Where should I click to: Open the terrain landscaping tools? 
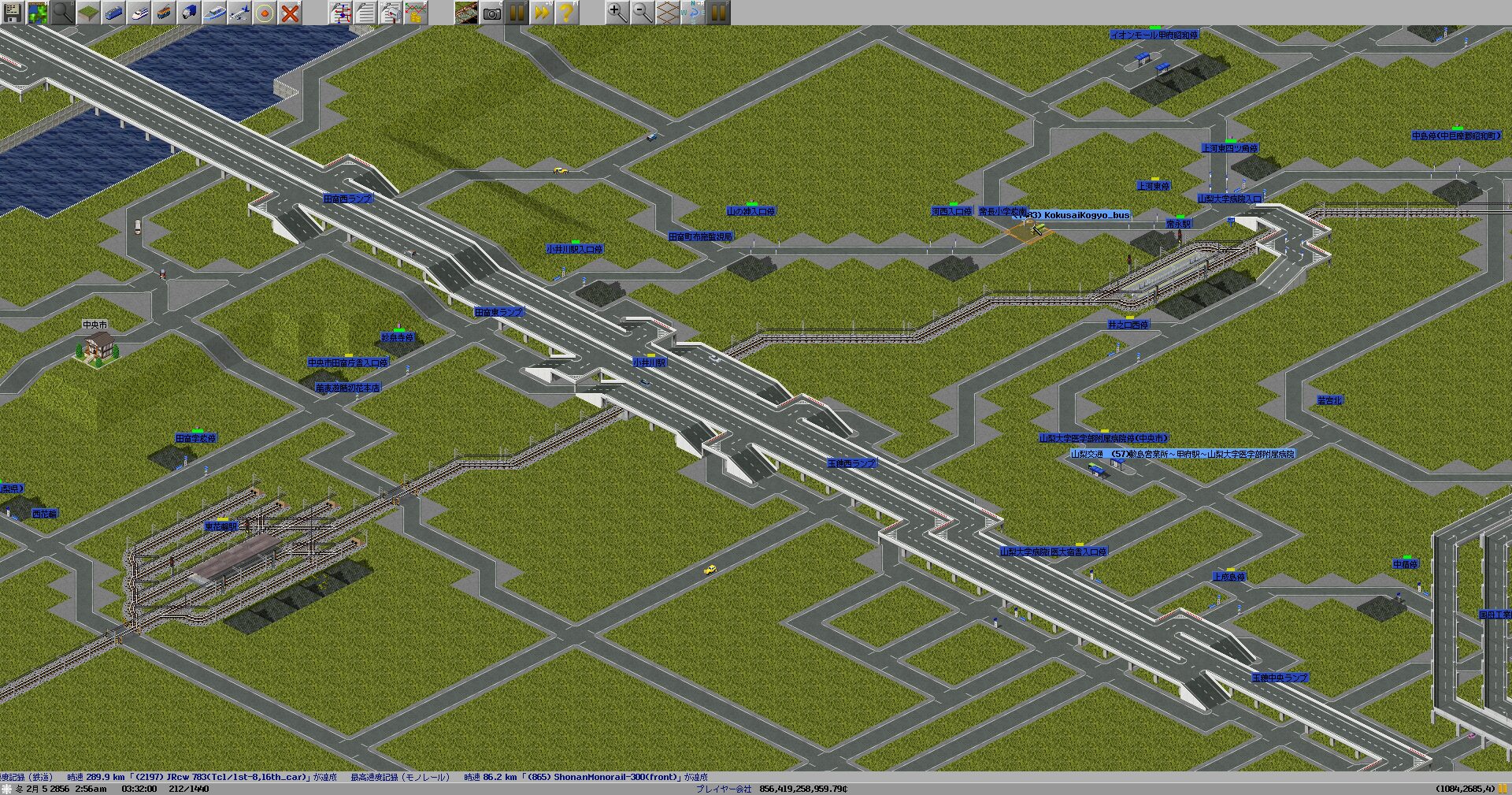[x=88, y=13]
